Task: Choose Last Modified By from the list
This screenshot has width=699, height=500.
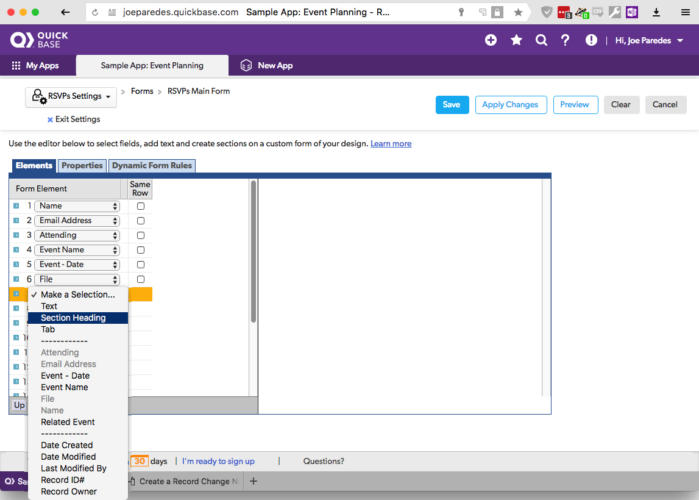Action: [x=78, y=468]
